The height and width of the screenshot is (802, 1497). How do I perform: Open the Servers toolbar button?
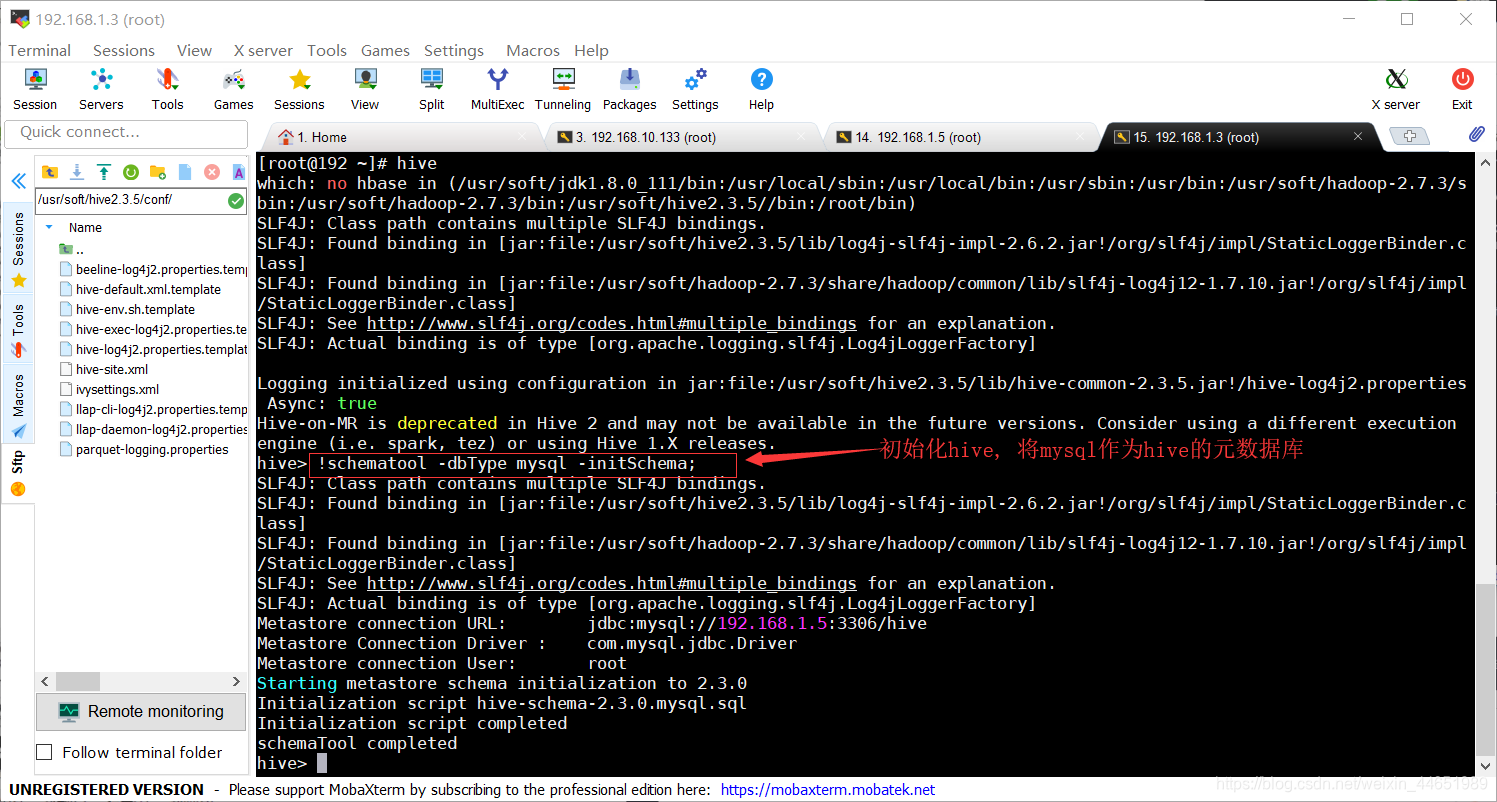click(101, 89)
